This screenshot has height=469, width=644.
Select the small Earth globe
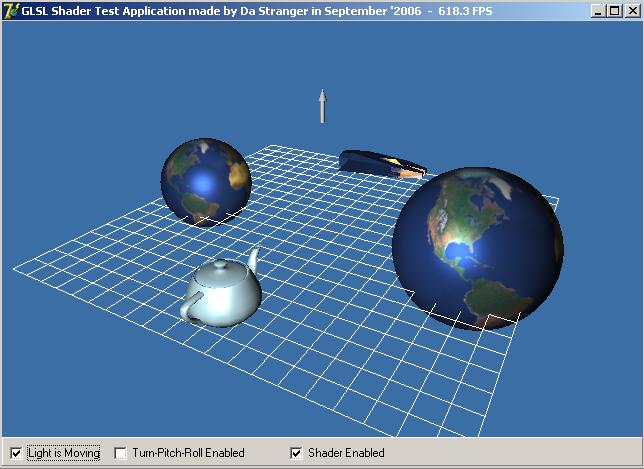tap(206, 182)
